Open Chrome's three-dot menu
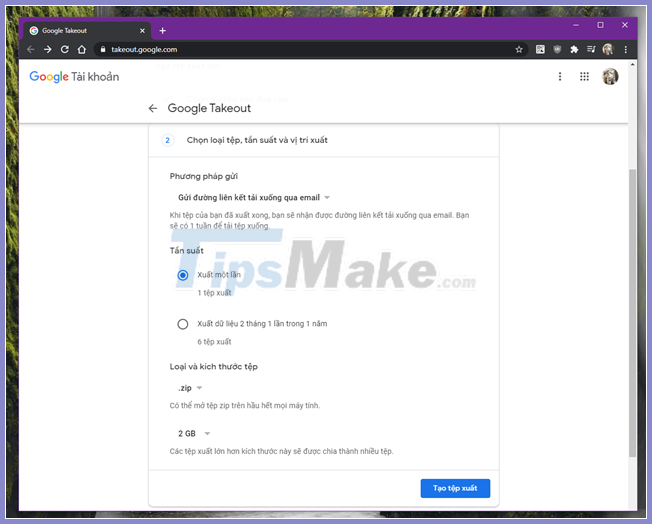The image size is (652, 524). point(625,49)
